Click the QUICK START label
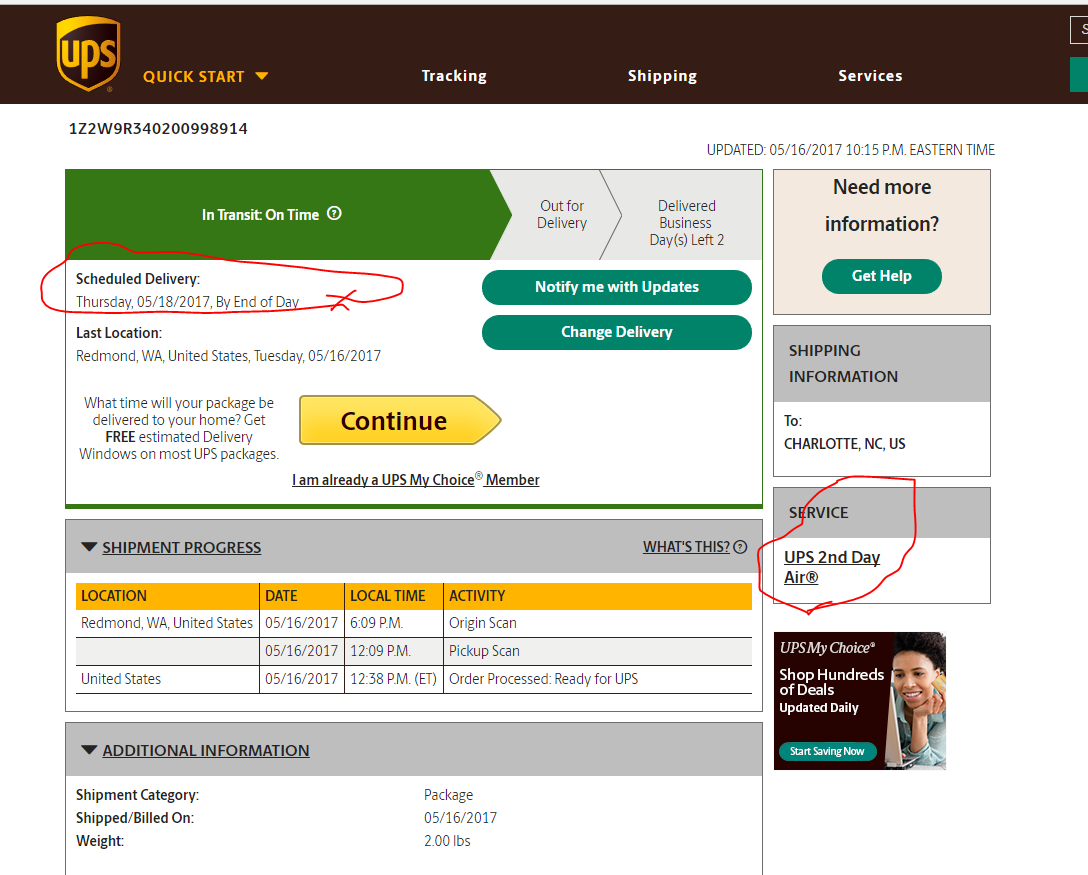Viewport: 1088px width, 875px height. [x=194, y=76]
